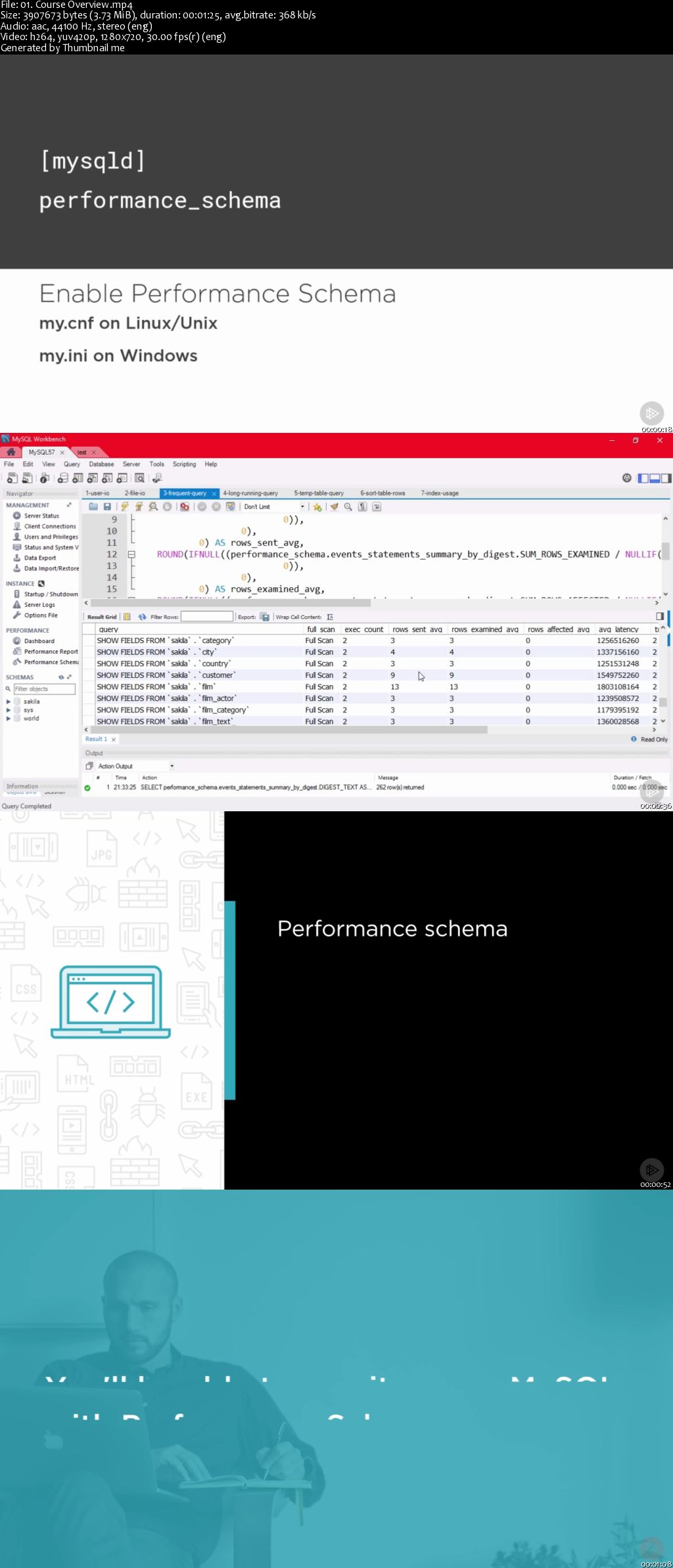
Task: Open the Database menu
Action: (101, 464)
